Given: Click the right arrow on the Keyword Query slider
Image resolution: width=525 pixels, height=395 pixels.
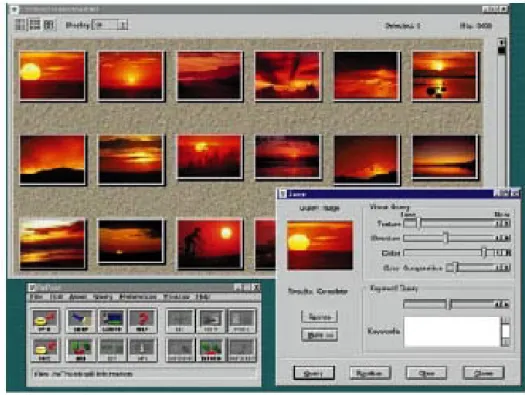Looking at the screenshot, I should tap(507, 305).
